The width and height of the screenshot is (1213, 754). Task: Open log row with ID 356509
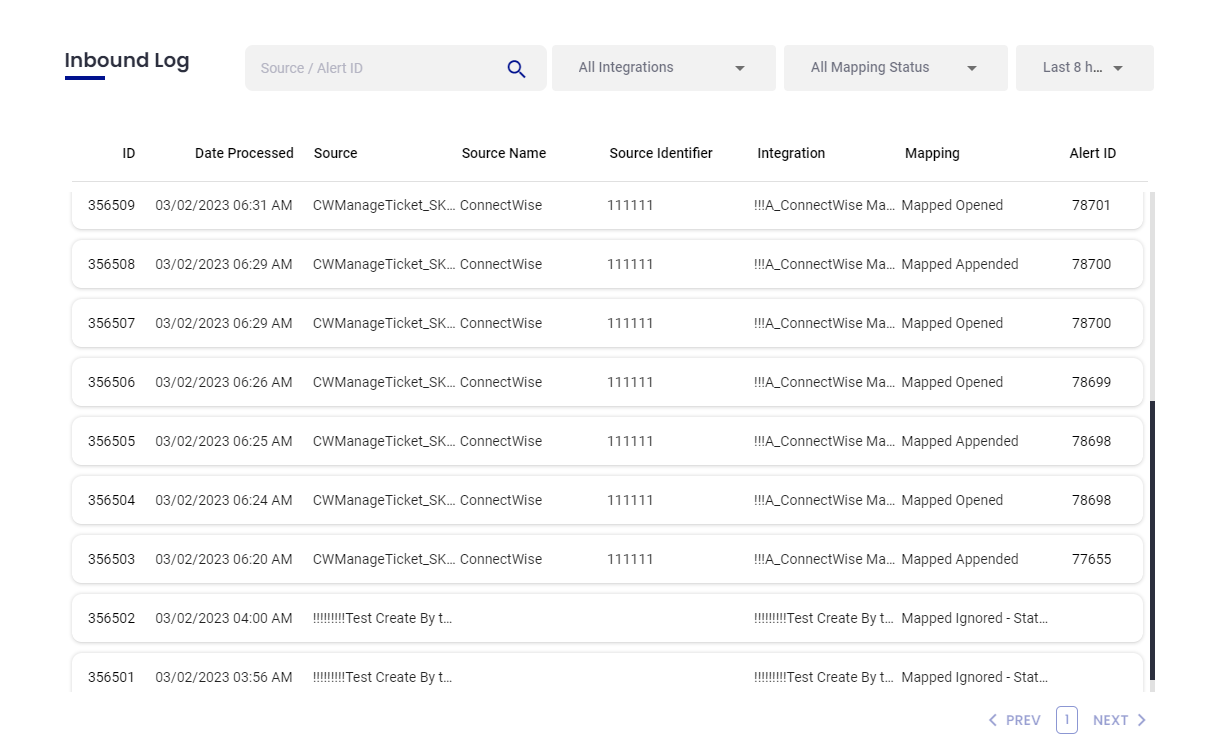(x=606, y=206)
